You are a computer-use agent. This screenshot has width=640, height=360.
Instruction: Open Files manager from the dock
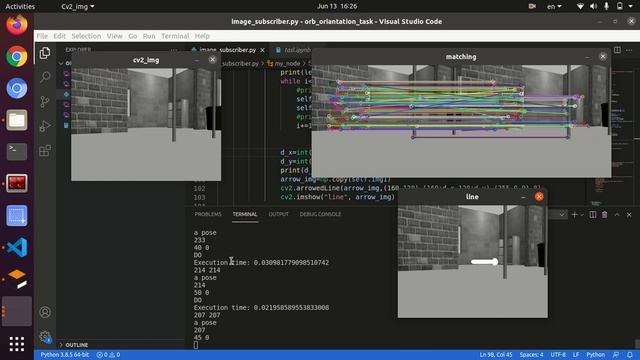pyautogui.click(x=17, y=120)
